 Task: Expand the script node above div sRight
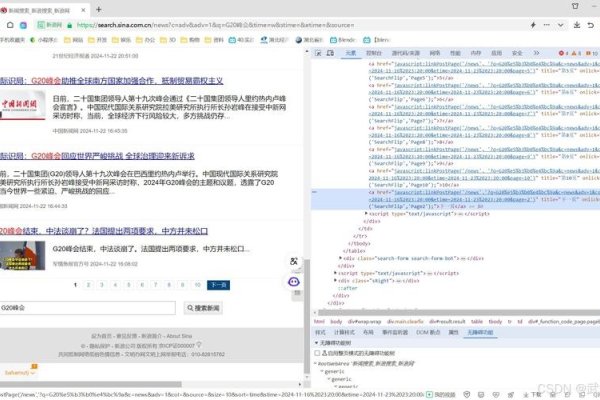pyautogui.click(x=336, y=273)
